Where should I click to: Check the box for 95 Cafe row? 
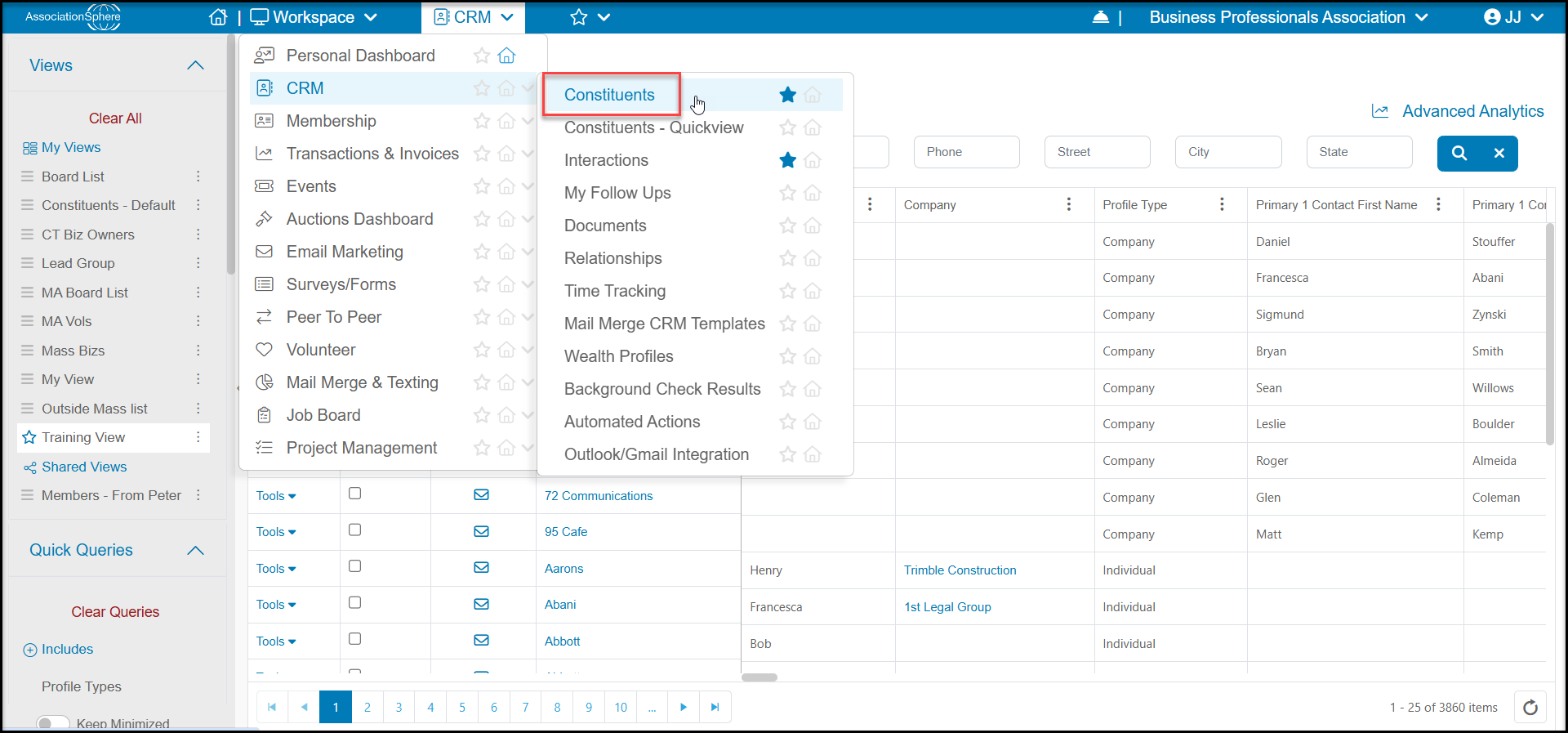click(x=354, y=530)
